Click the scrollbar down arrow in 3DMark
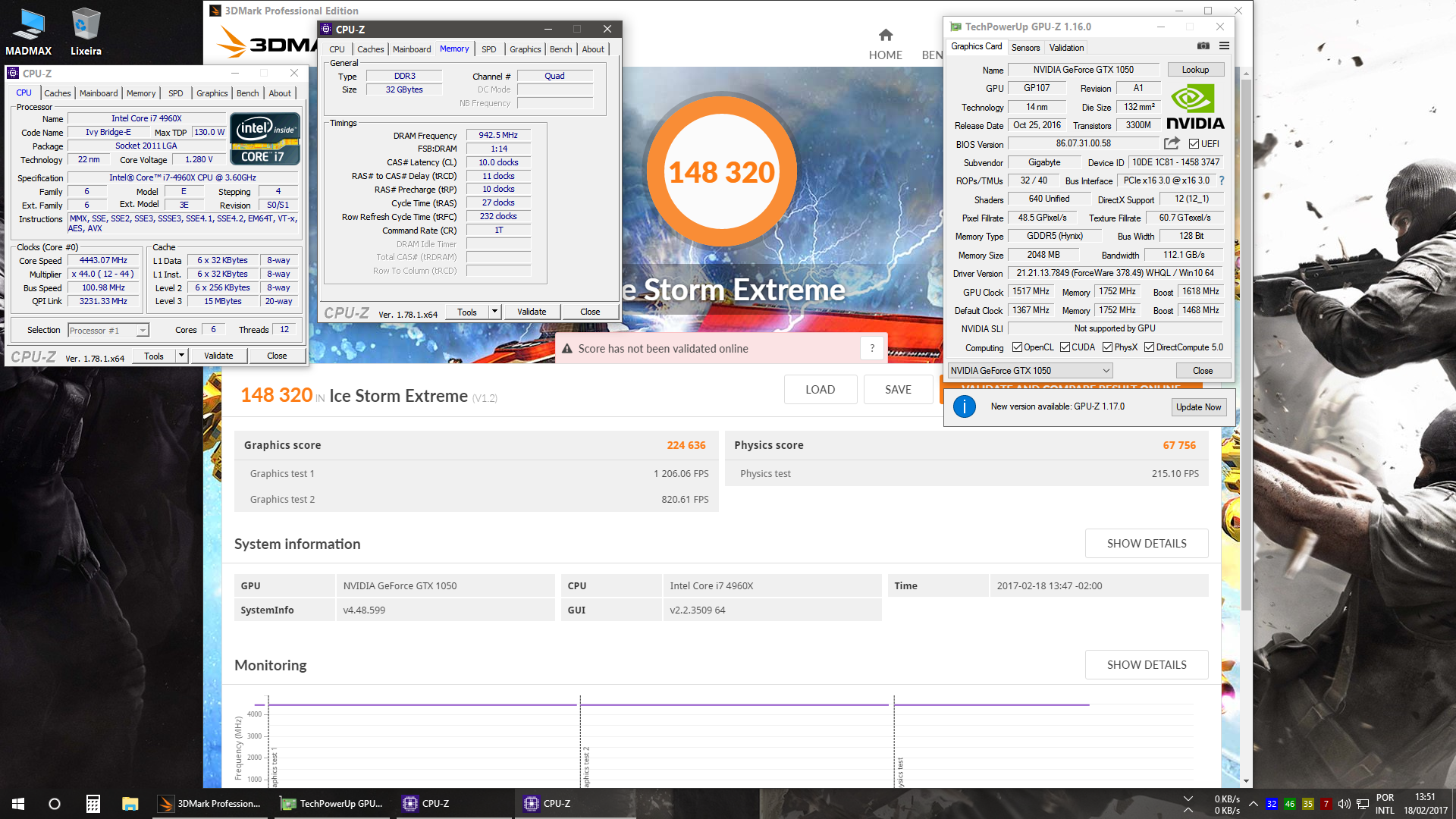Image resolution: width=1456 pixels, height=819 pixels. click(x=1245, y=780)
